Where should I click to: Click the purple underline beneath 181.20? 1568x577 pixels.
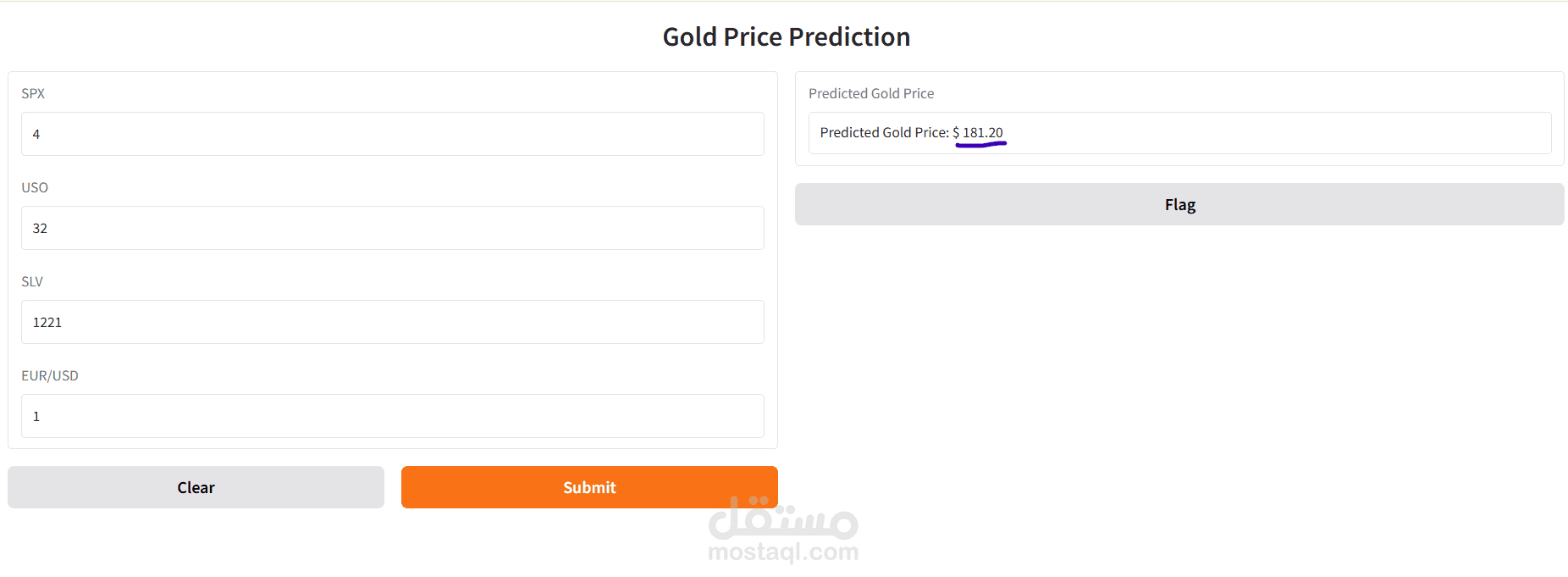pyautogui.click(x=981, y=144)
